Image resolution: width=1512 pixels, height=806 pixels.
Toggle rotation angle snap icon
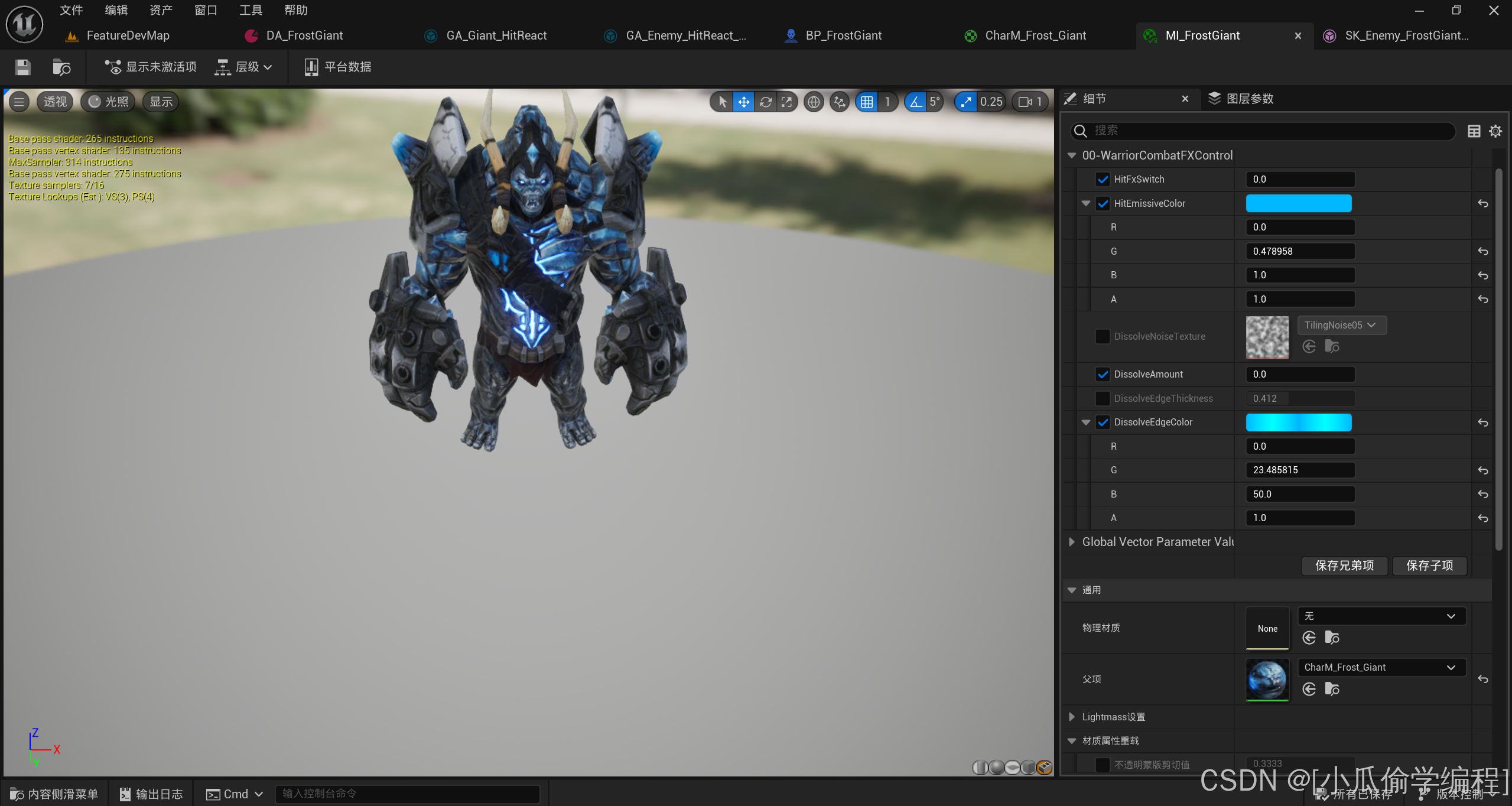tap(916, 102)
